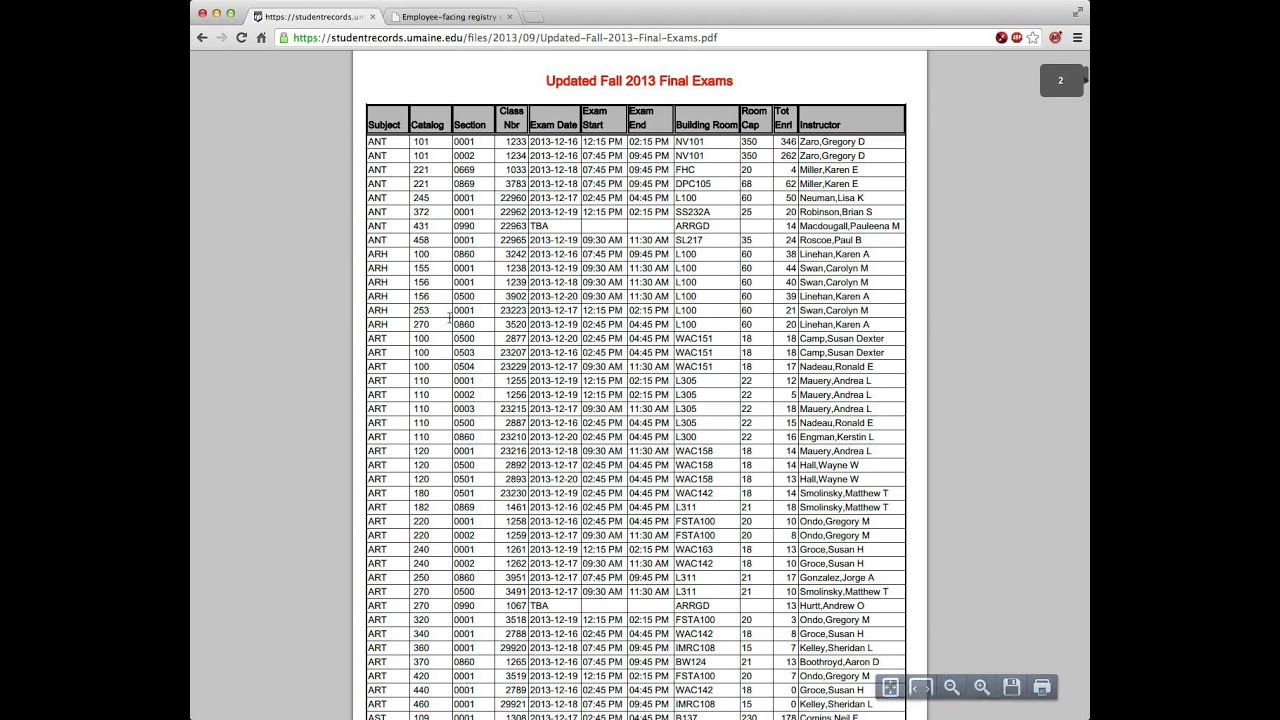This screenshot has height=720, width=1280.
Task: Click room FHC cell
Action: [685, 170]
